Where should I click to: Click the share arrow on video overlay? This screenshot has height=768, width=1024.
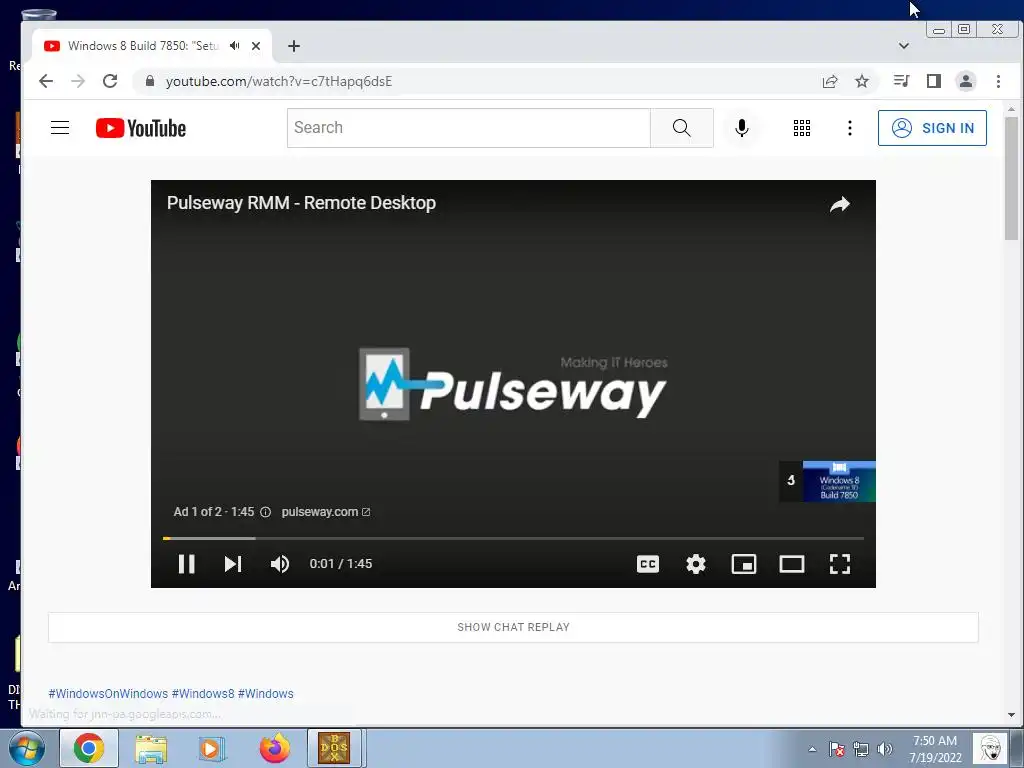pos(840,205)
